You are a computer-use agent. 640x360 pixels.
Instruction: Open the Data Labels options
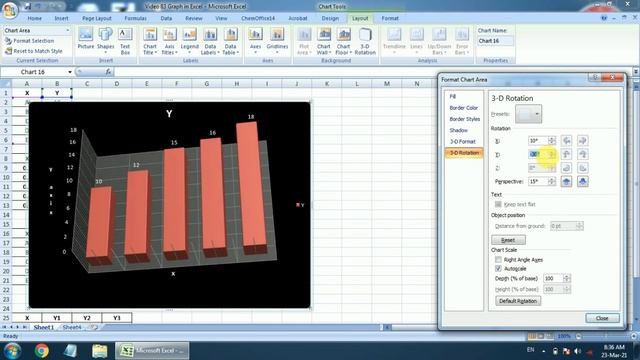click(210, 41)
